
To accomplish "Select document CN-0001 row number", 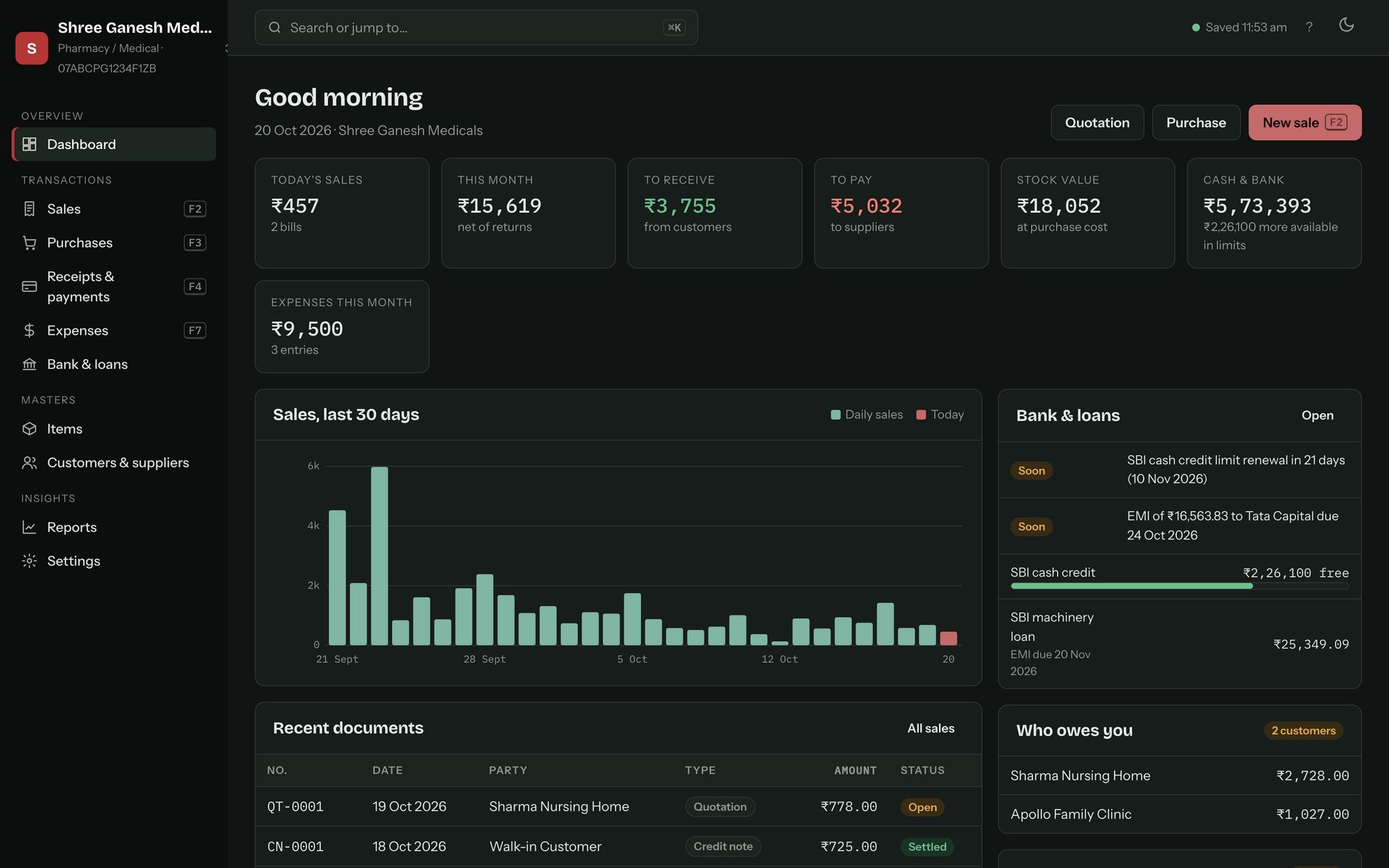I will (x=295, y=847).
